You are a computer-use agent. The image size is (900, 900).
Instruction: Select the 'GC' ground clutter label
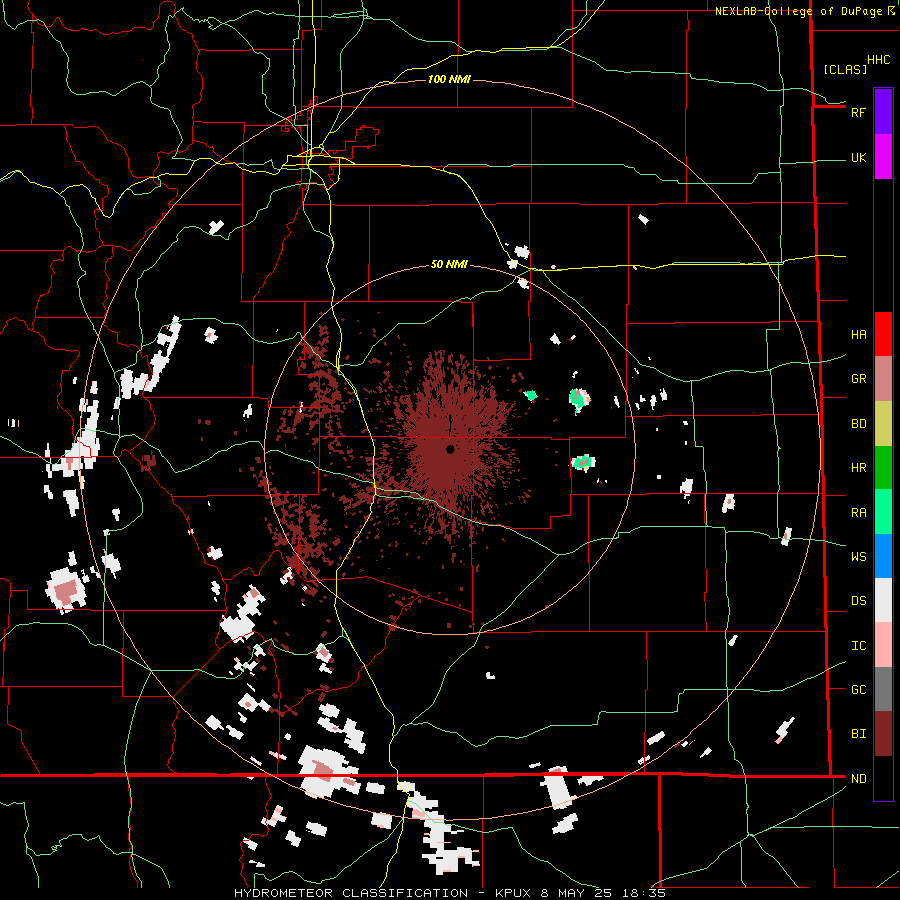(x=858, y=690)
